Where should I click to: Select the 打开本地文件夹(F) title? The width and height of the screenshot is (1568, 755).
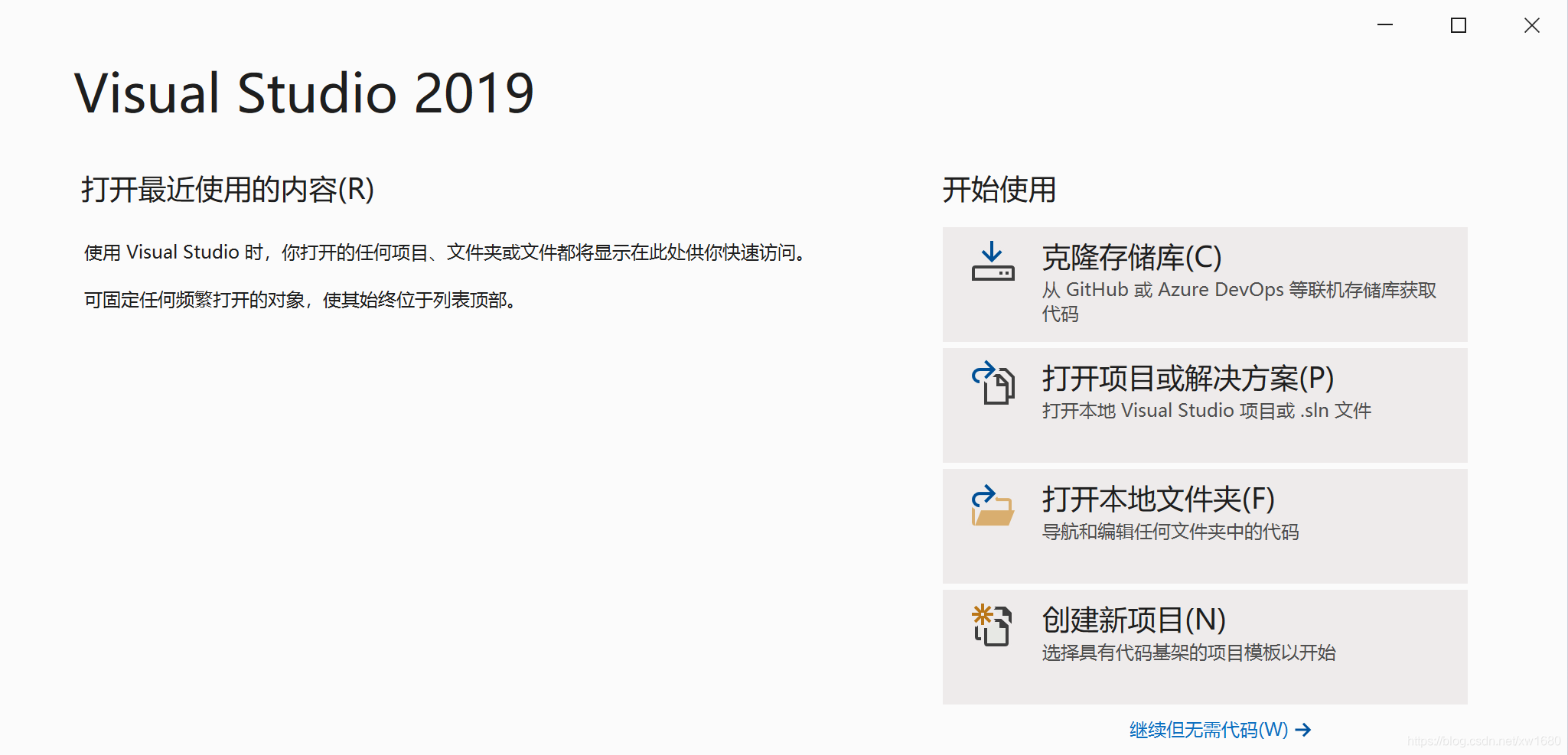(1159, 500)
